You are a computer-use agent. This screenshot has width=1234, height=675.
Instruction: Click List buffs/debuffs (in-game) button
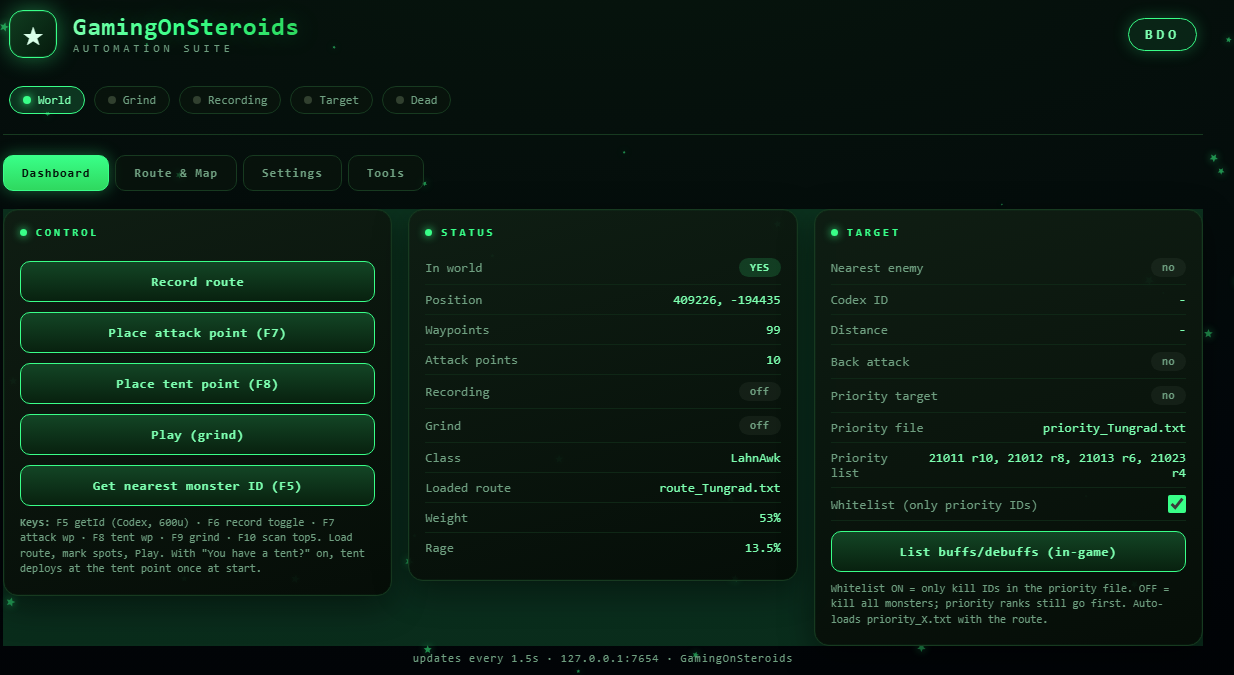point(1008,552)
